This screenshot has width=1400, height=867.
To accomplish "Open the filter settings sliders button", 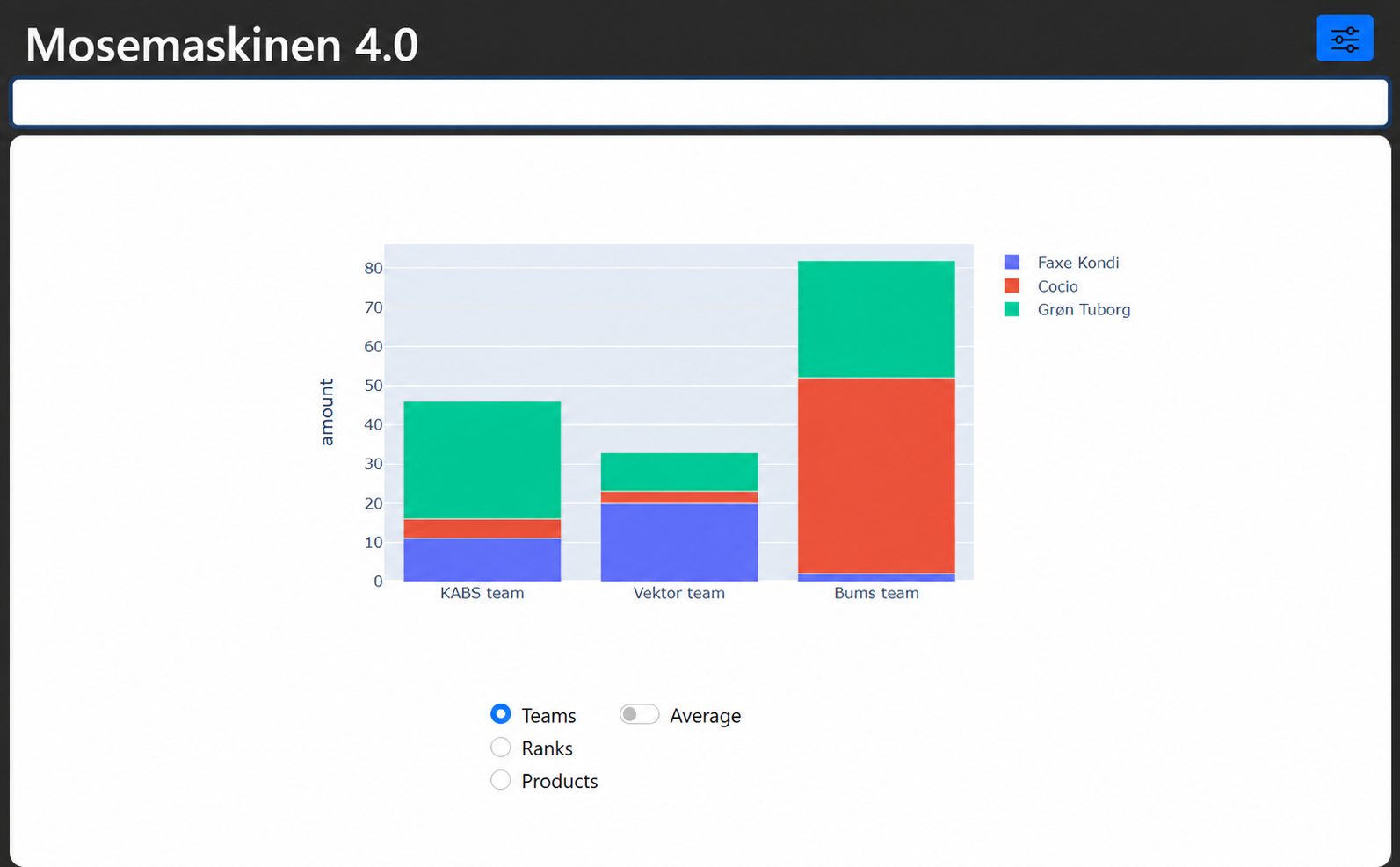I will click(x=1344, y=38).
